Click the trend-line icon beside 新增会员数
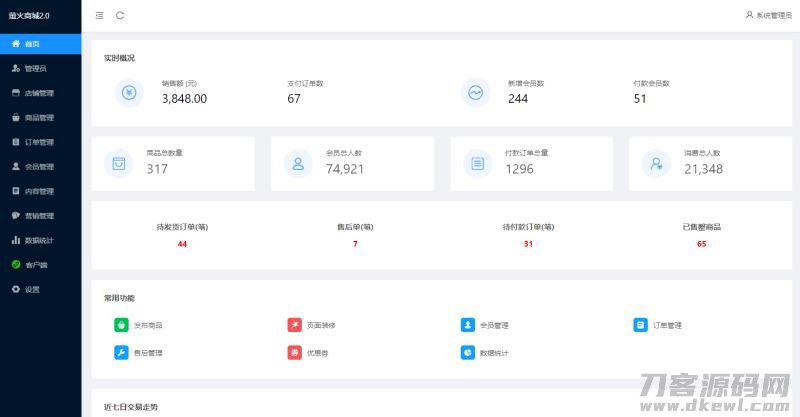The height and width of the screenshot is (417, 800). tap(476, 93)
